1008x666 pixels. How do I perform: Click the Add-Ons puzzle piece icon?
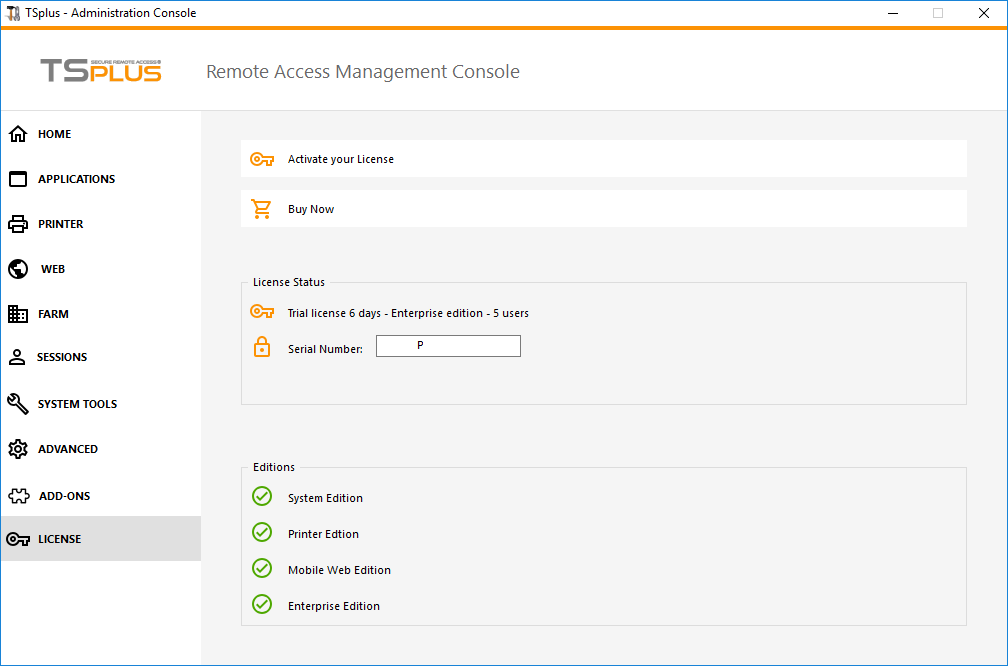click(17, 495)
